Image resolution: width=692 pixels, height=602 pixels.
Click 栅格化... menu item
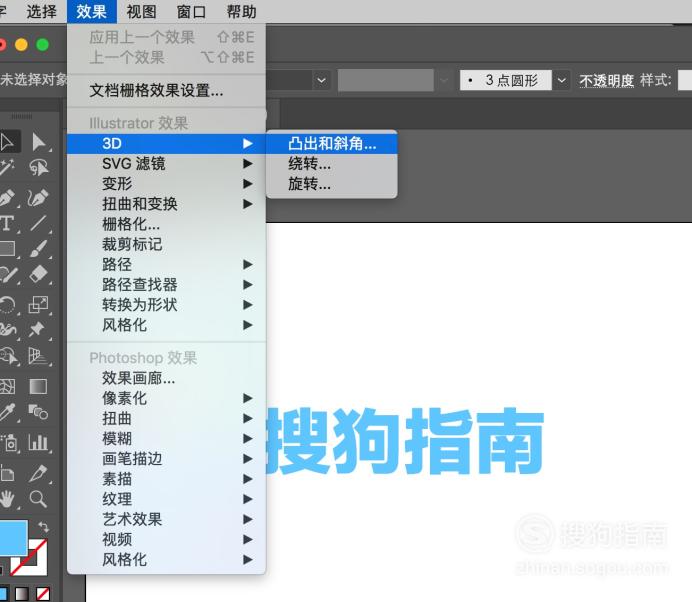[x=166, y=224]
